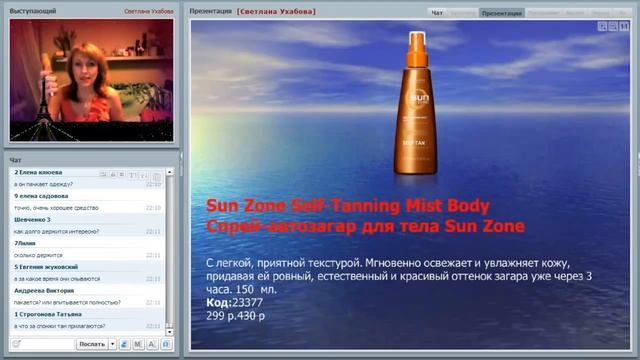Click the Чат panel title above messages
This screenshot has width=640, height=360.
[x=15, y=160]
